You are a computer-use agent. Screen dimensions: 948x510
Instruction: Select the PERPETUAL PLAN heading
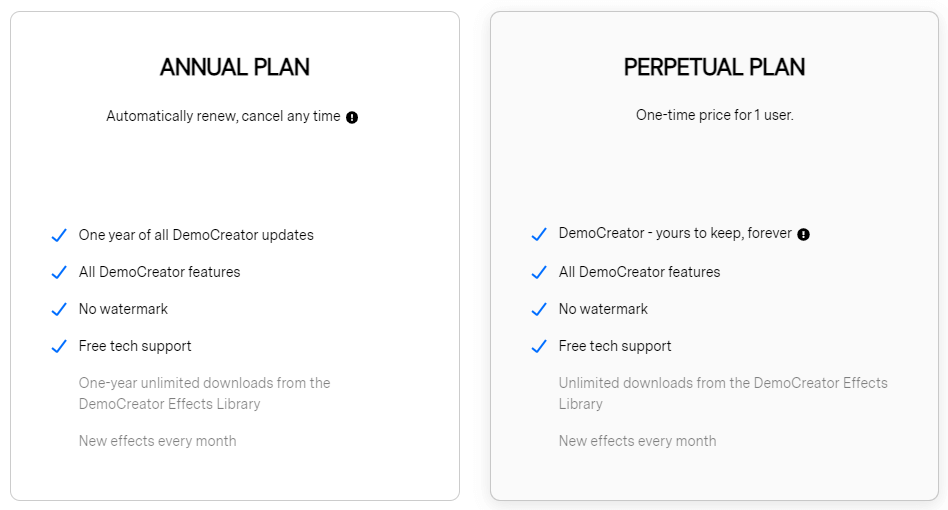(x=714, y=67)
